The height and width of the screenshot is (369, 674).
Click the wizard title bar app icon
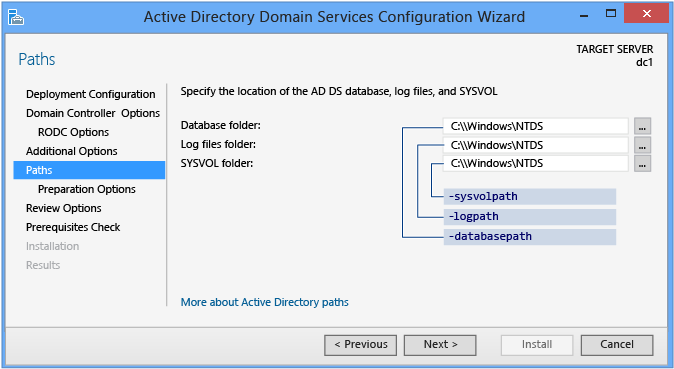[x=16, y=17]
